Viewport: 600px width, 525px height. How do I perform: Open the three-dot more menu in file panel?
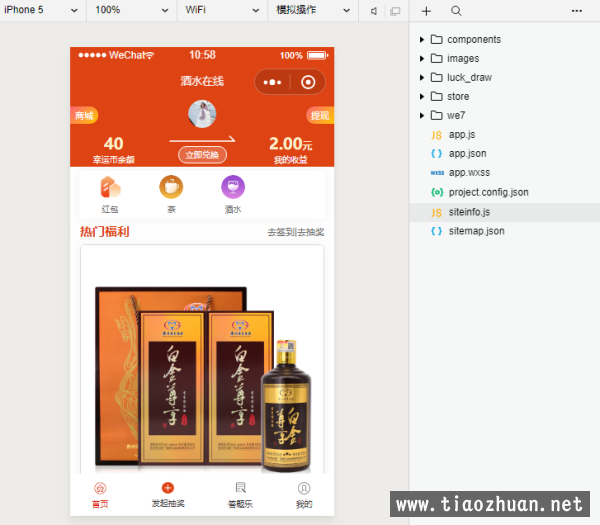(576, 11)
